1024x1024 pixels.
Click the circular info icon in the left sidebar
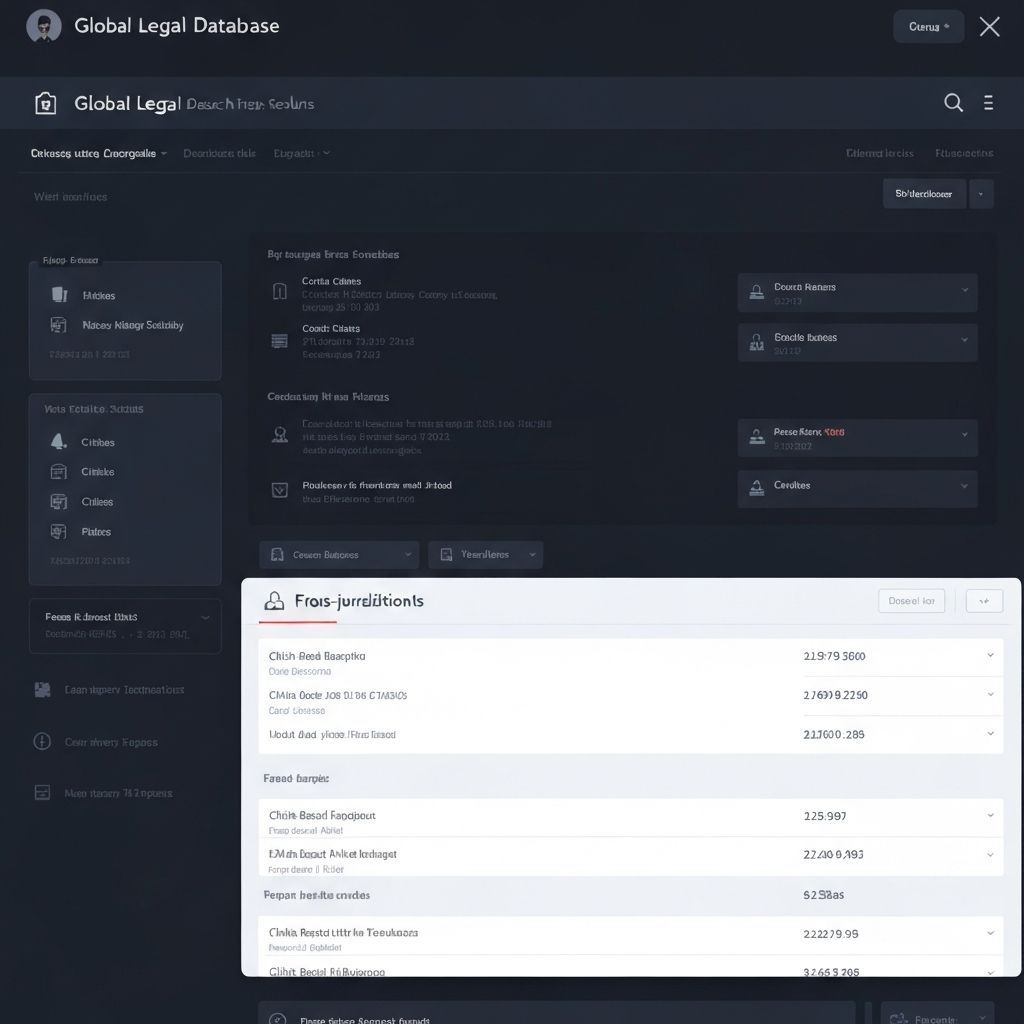[41, 742]
